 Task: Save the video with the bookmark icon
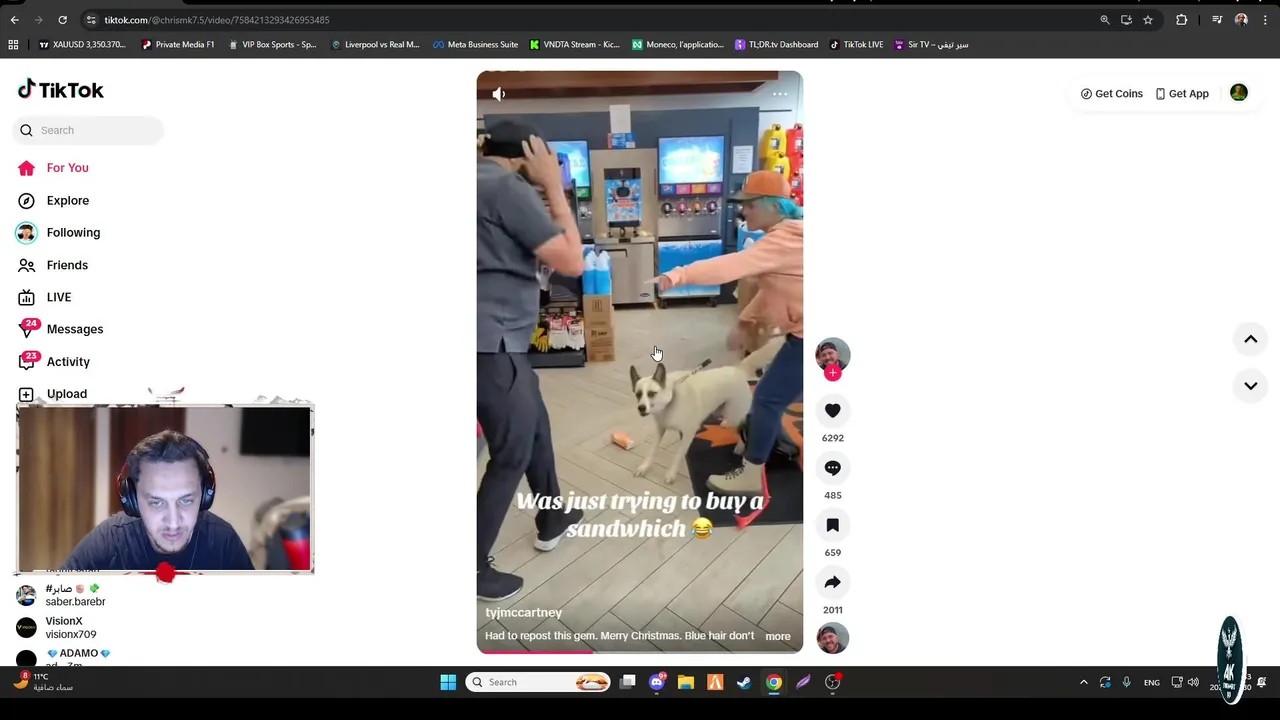[x=832, y=525]
